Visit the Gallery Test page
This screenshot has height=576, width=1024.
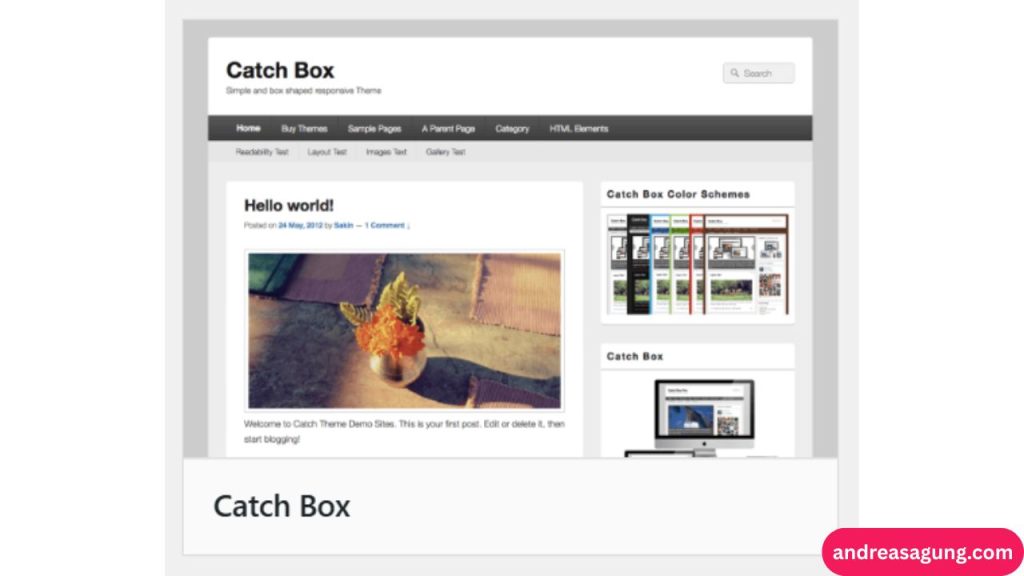[444, 151]
